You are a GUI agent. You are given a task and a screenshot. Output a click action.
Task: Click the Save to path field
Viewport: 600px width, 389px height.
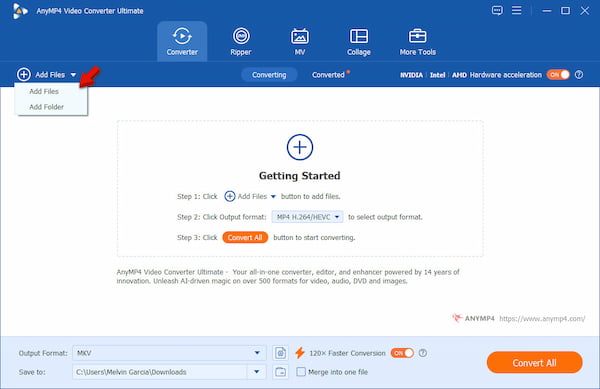(x=160, y=372)
